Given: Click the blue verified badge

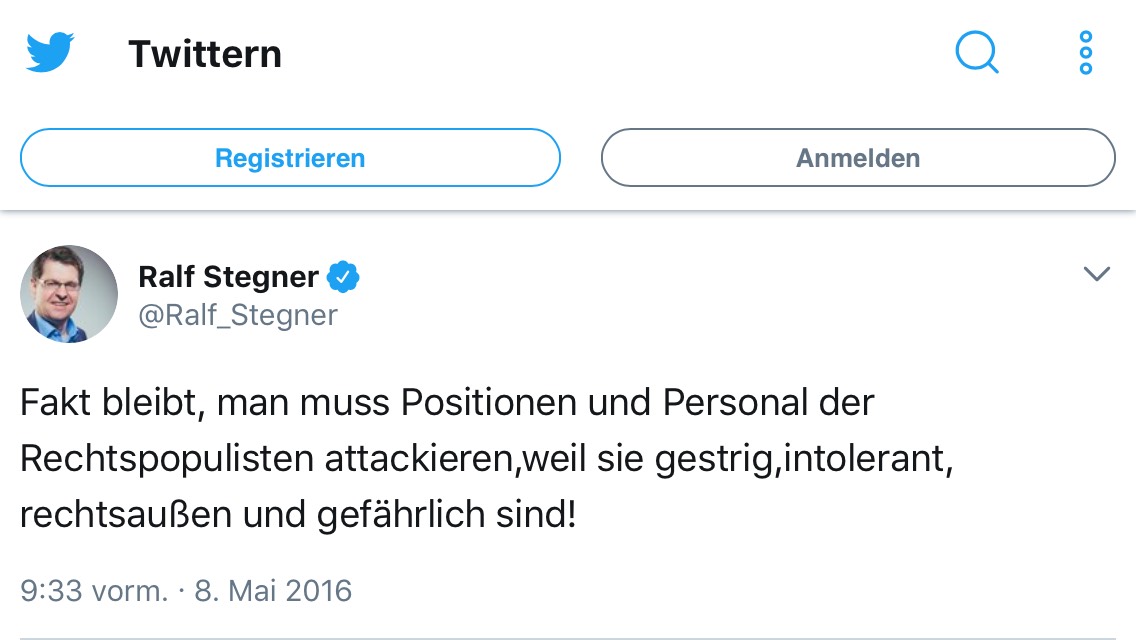Looking at the screenshot, I should click(x=344, y=276).
